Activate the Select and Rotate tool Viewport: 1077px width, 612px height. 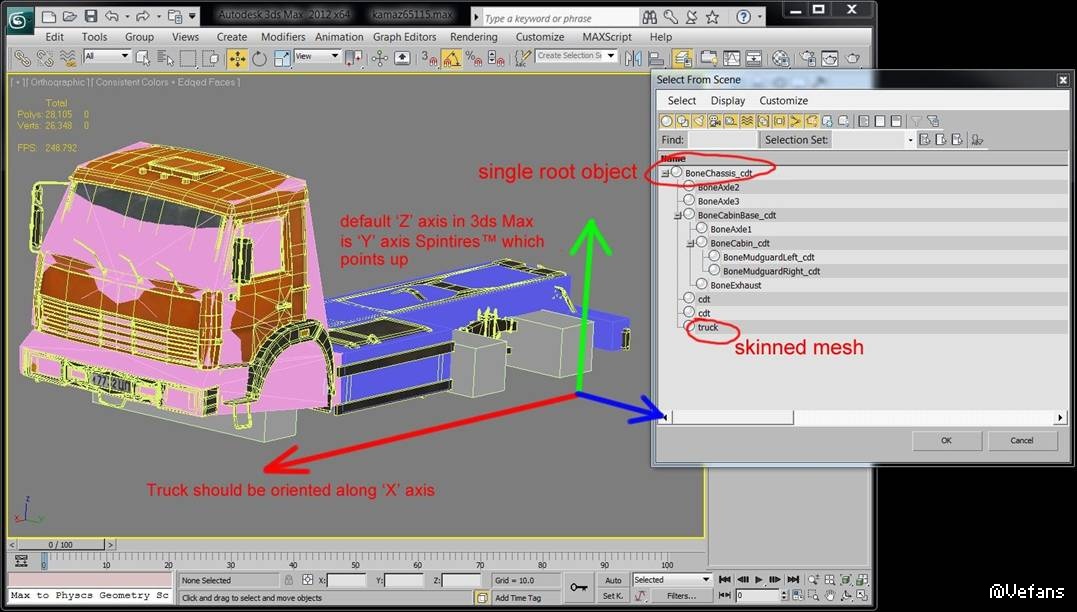[x=259, y=59]
